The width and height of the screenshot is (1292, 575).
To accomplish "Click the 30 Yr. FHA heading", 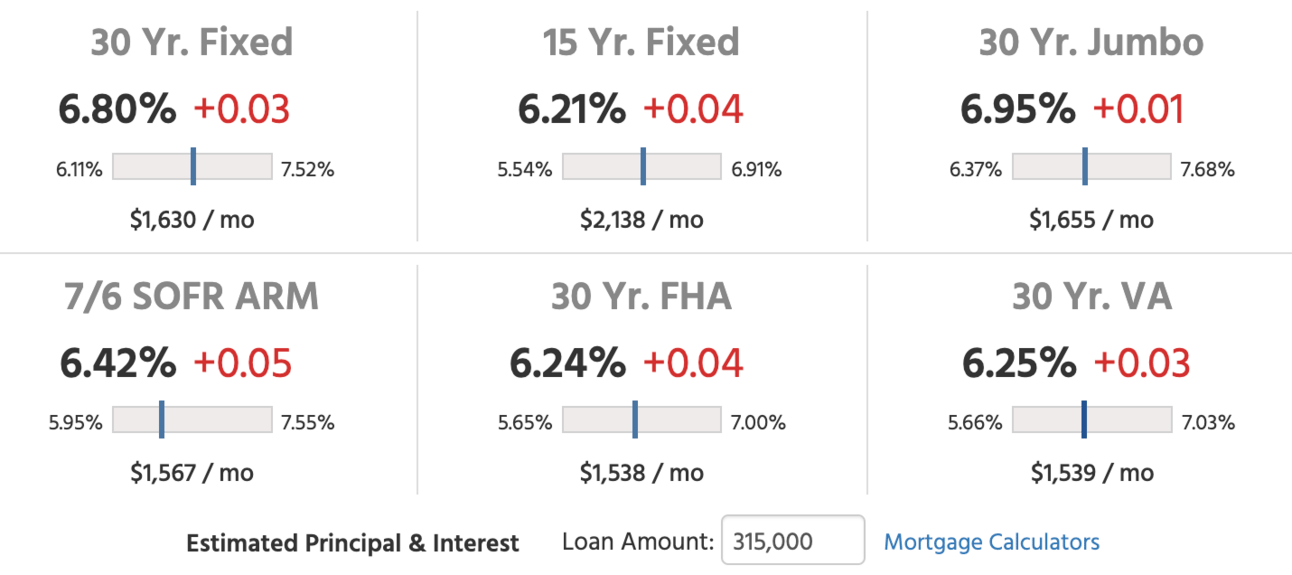I will coord(641,296).
